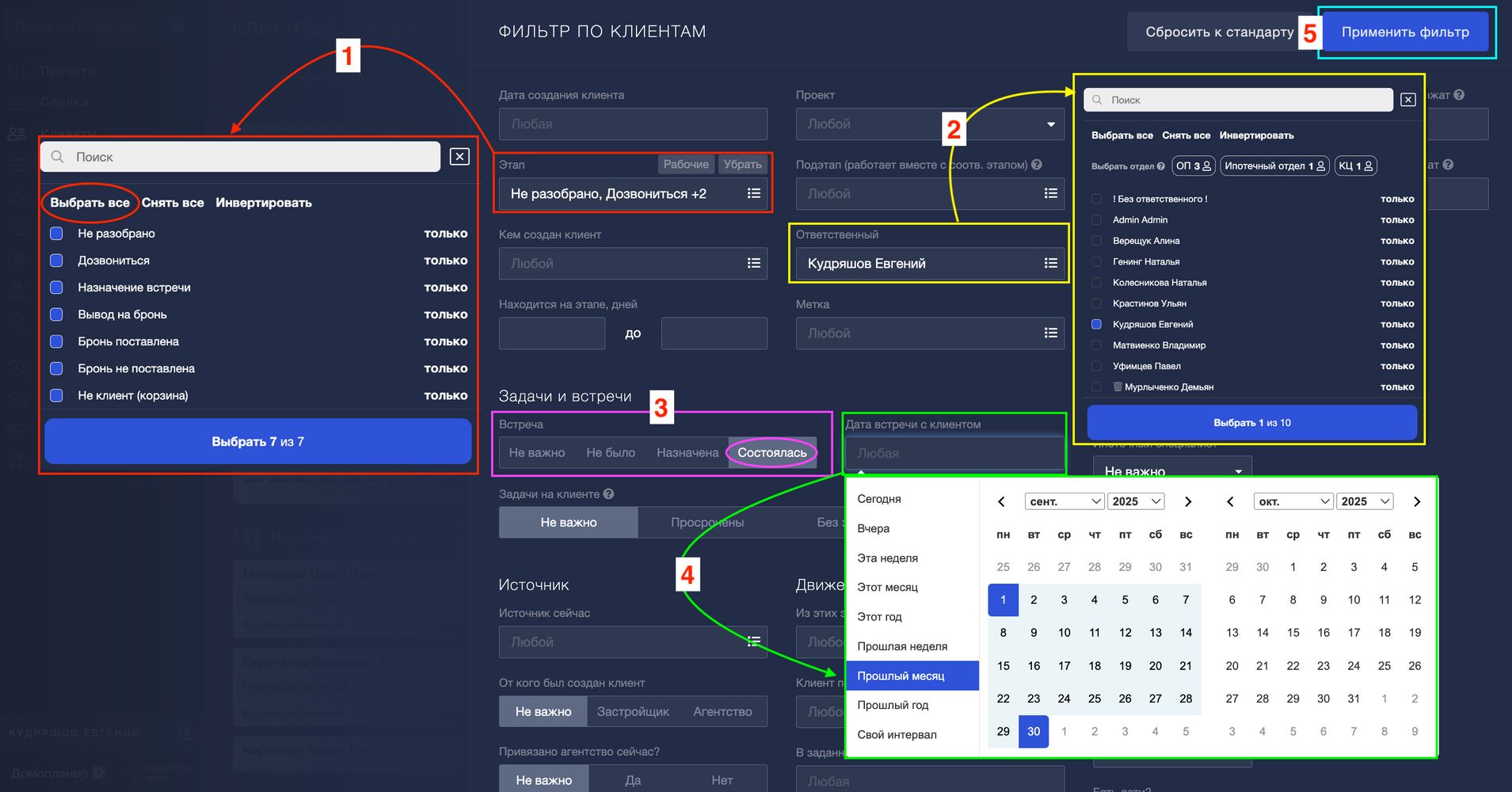The height and width of the screenshot is (792, 1512).
Task: Open the list icon in the Метка field
Action: tap(1050, 333)
